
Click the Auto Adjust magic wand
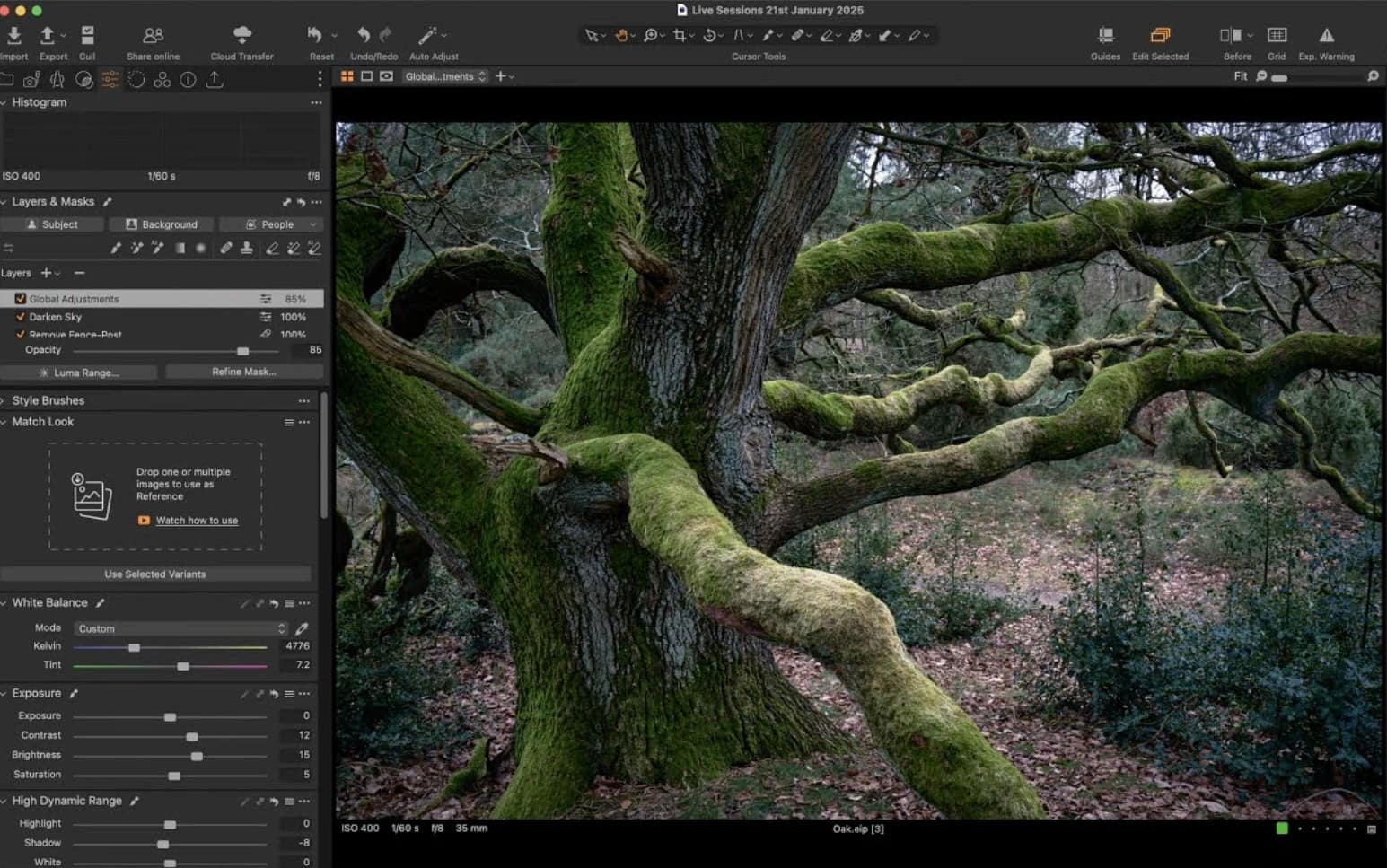click(x=427, y=36)
